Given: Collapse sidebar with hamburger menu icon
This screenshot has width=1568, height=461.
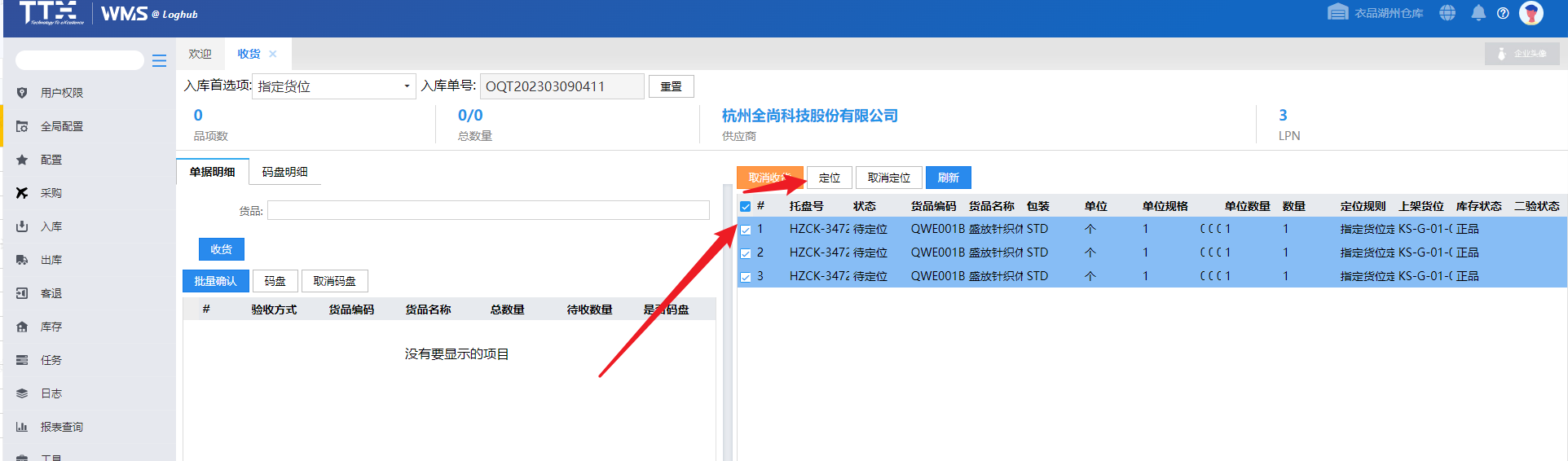Looking at the screenshot, I should (x=159, y=60).
